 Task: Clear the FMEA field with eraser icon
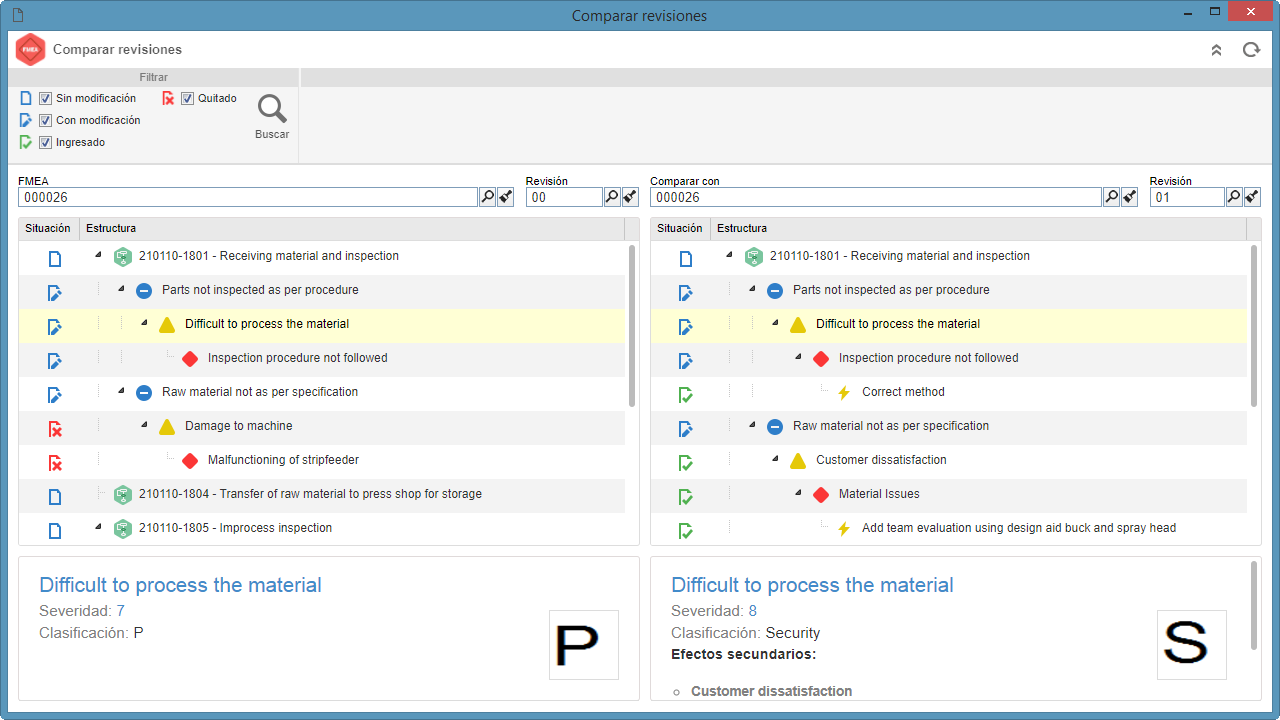(506, 197)
